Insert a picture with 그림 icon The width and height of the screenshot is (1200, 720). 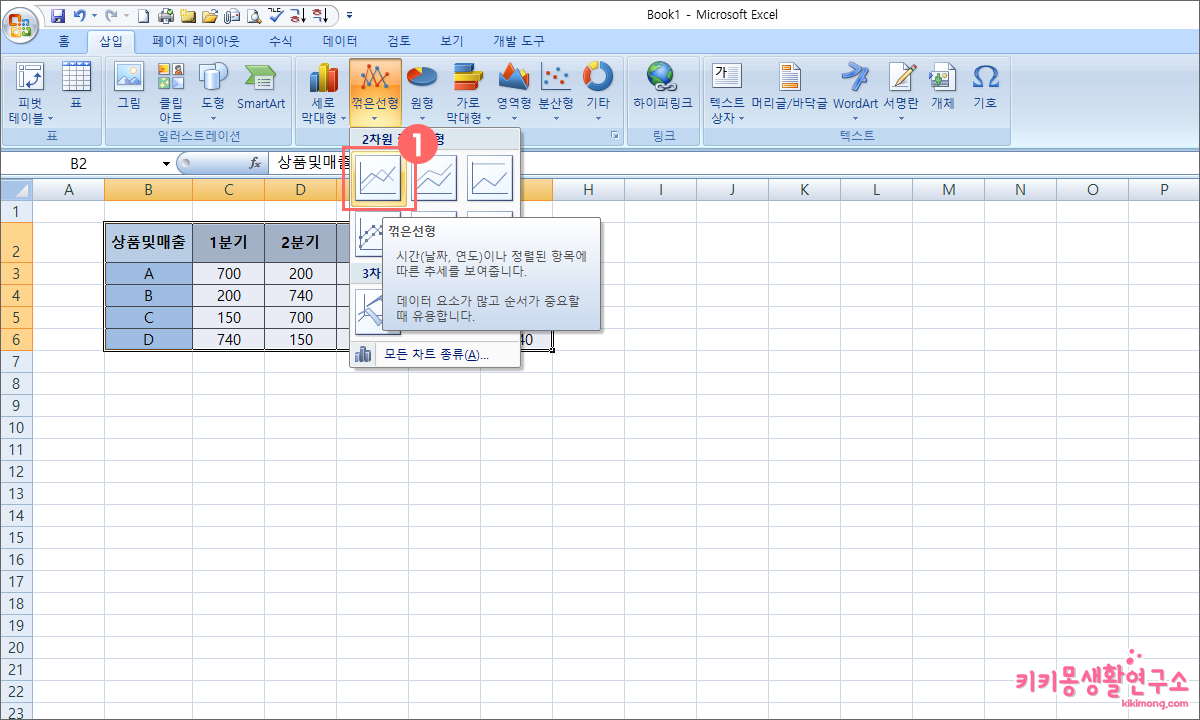(129, 78)
